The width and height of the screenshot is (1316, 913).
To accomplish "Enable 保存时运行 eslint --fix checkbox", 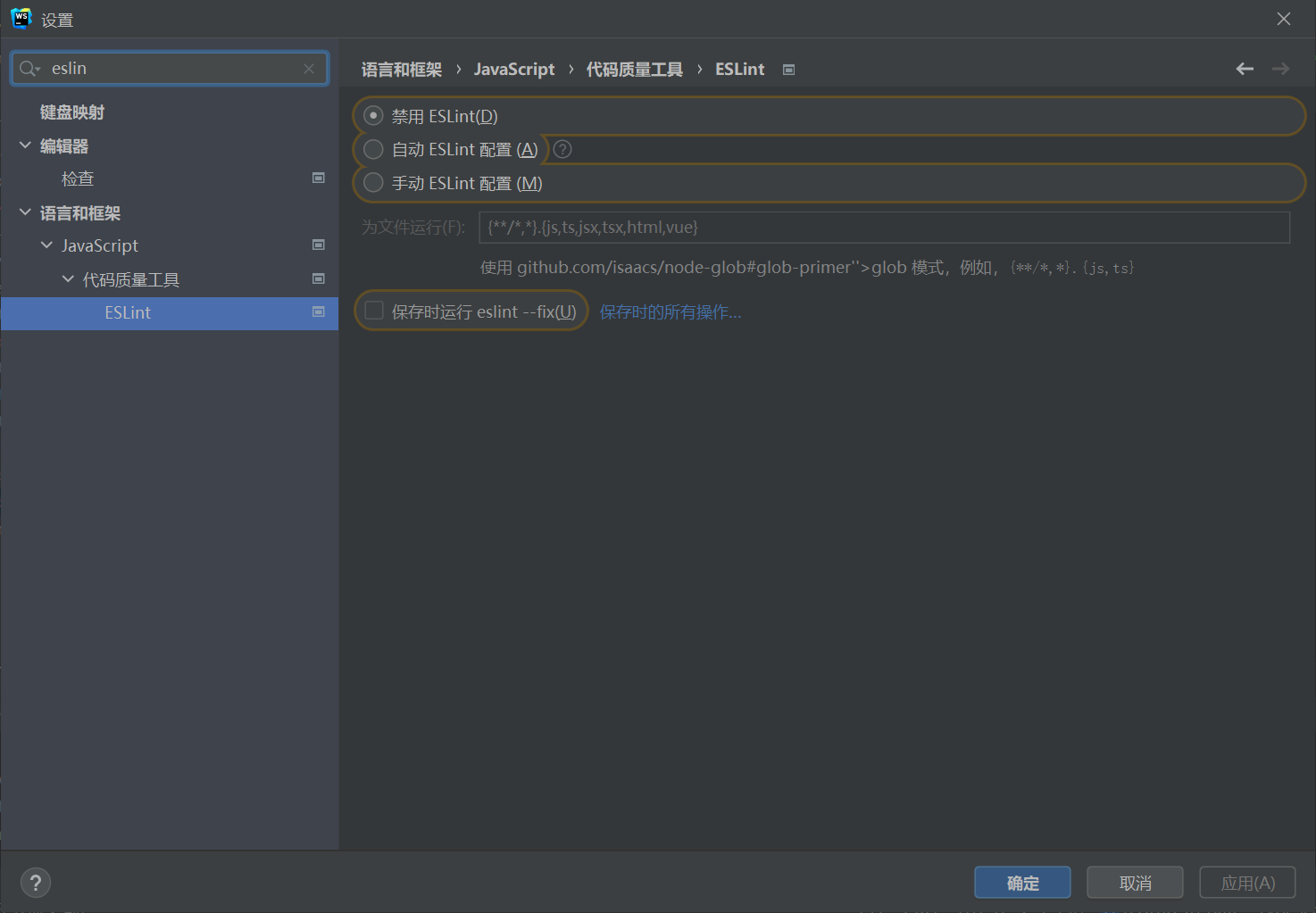I will coord(374,311).
